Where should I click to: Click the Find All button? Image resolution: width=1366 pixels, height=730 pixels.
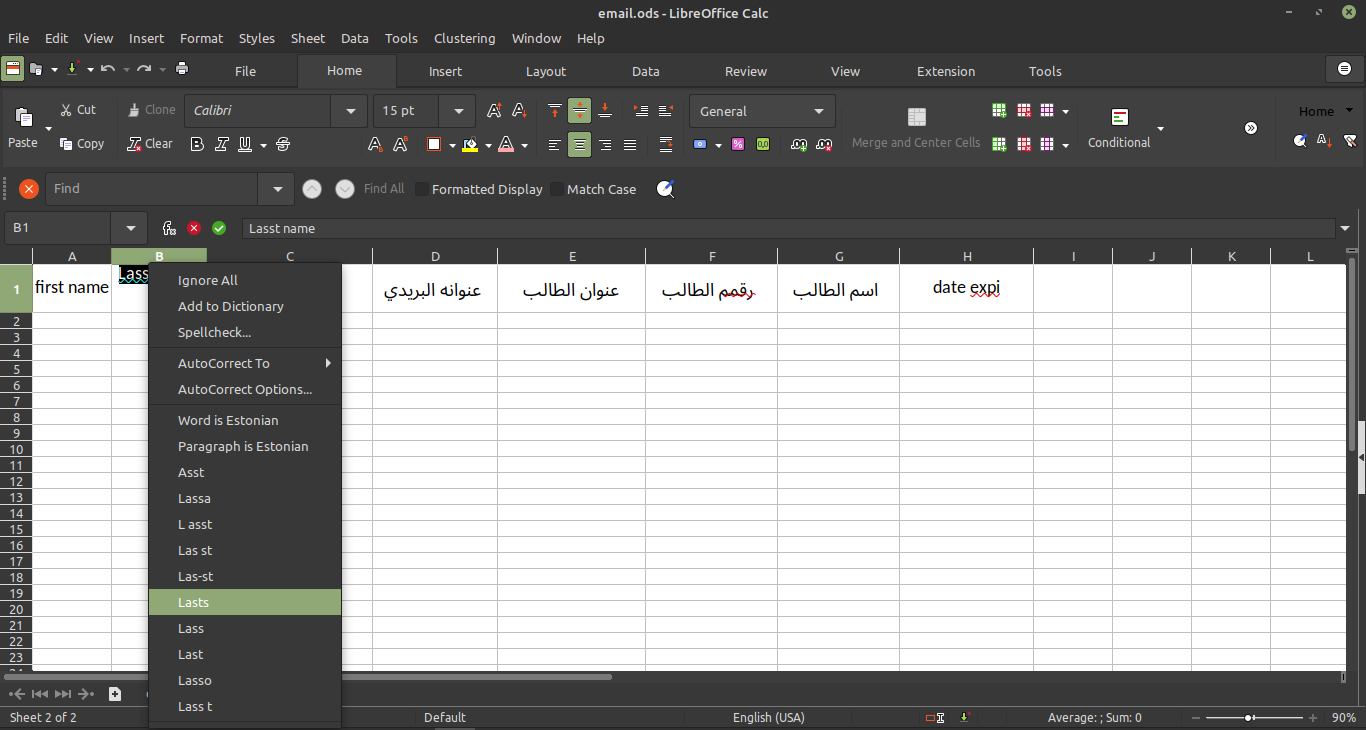(384, 189)
